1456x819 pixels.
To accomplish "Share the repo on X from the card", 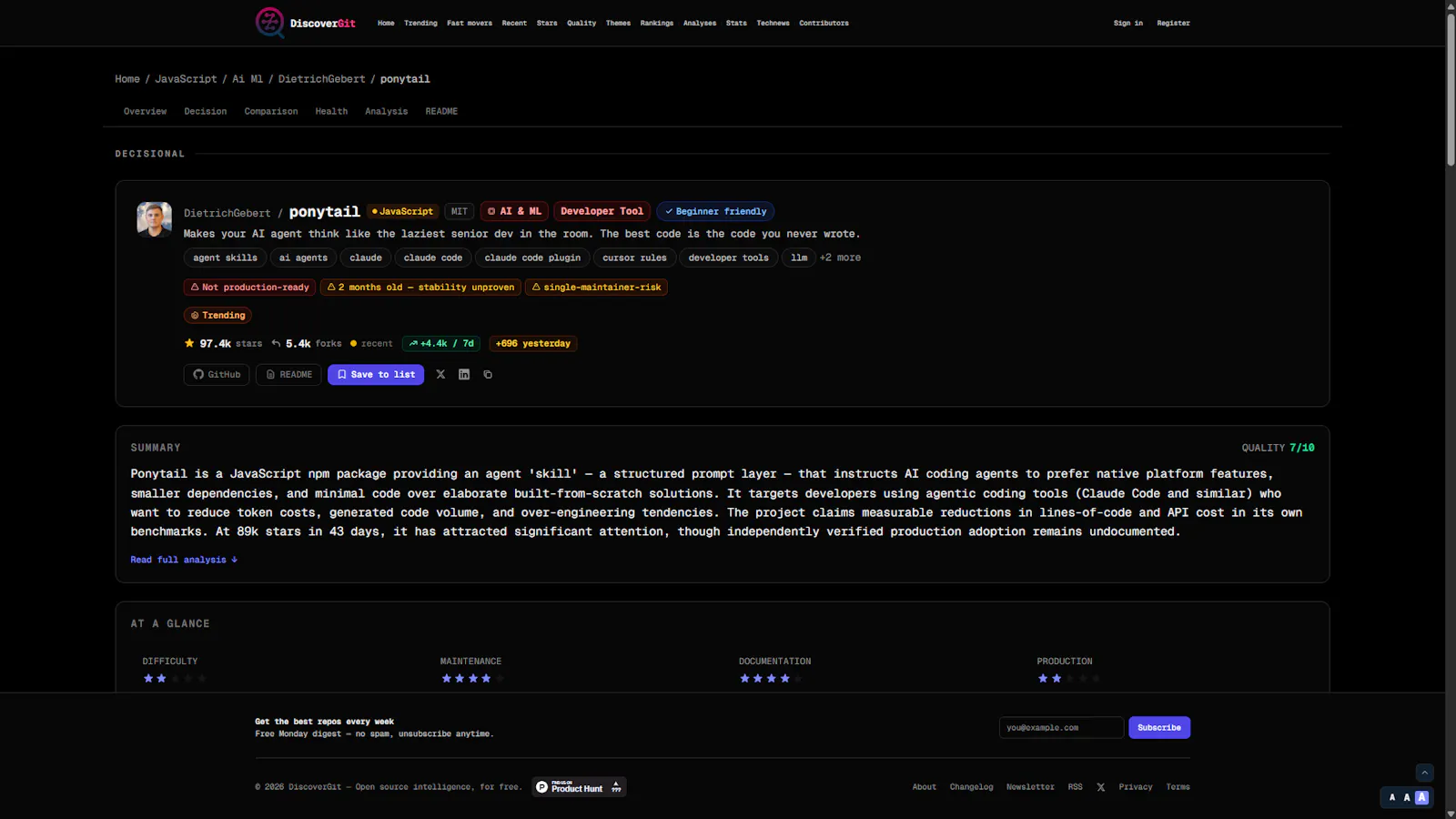I will coord(440,374).
